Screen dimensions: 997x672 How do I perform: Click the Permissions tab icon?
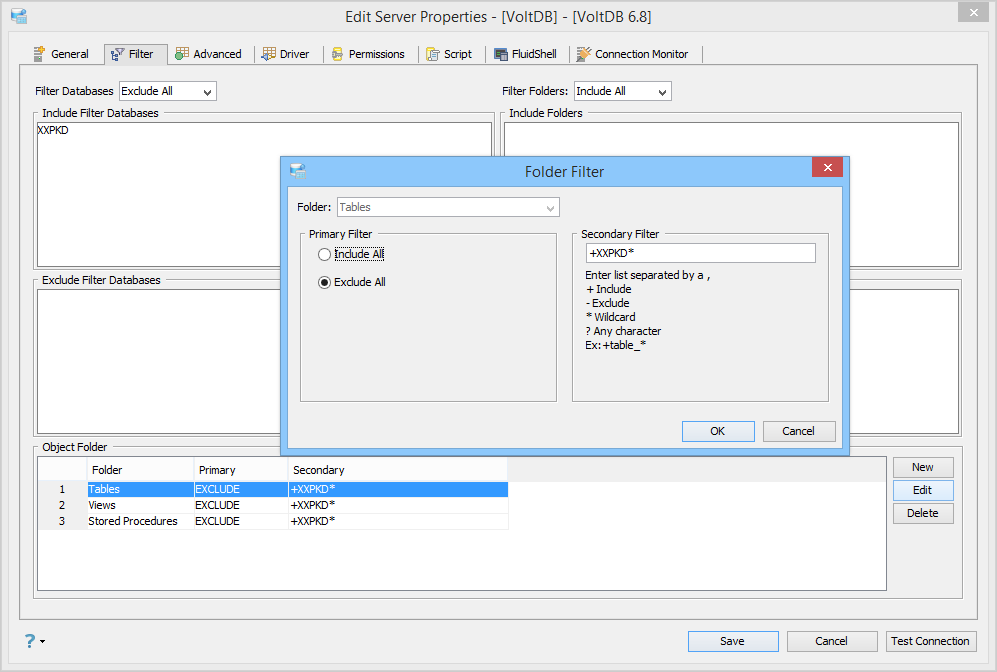click(338, 54)
